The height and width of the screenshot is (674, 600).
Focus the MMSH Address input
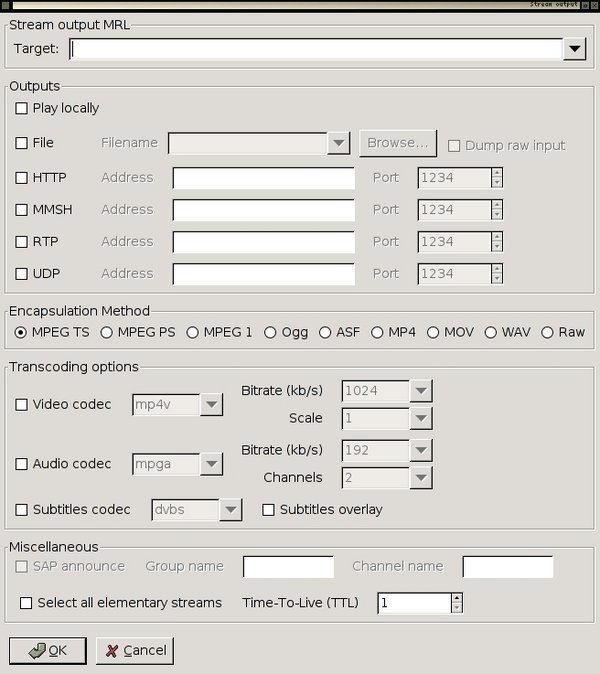coord(264,210)
